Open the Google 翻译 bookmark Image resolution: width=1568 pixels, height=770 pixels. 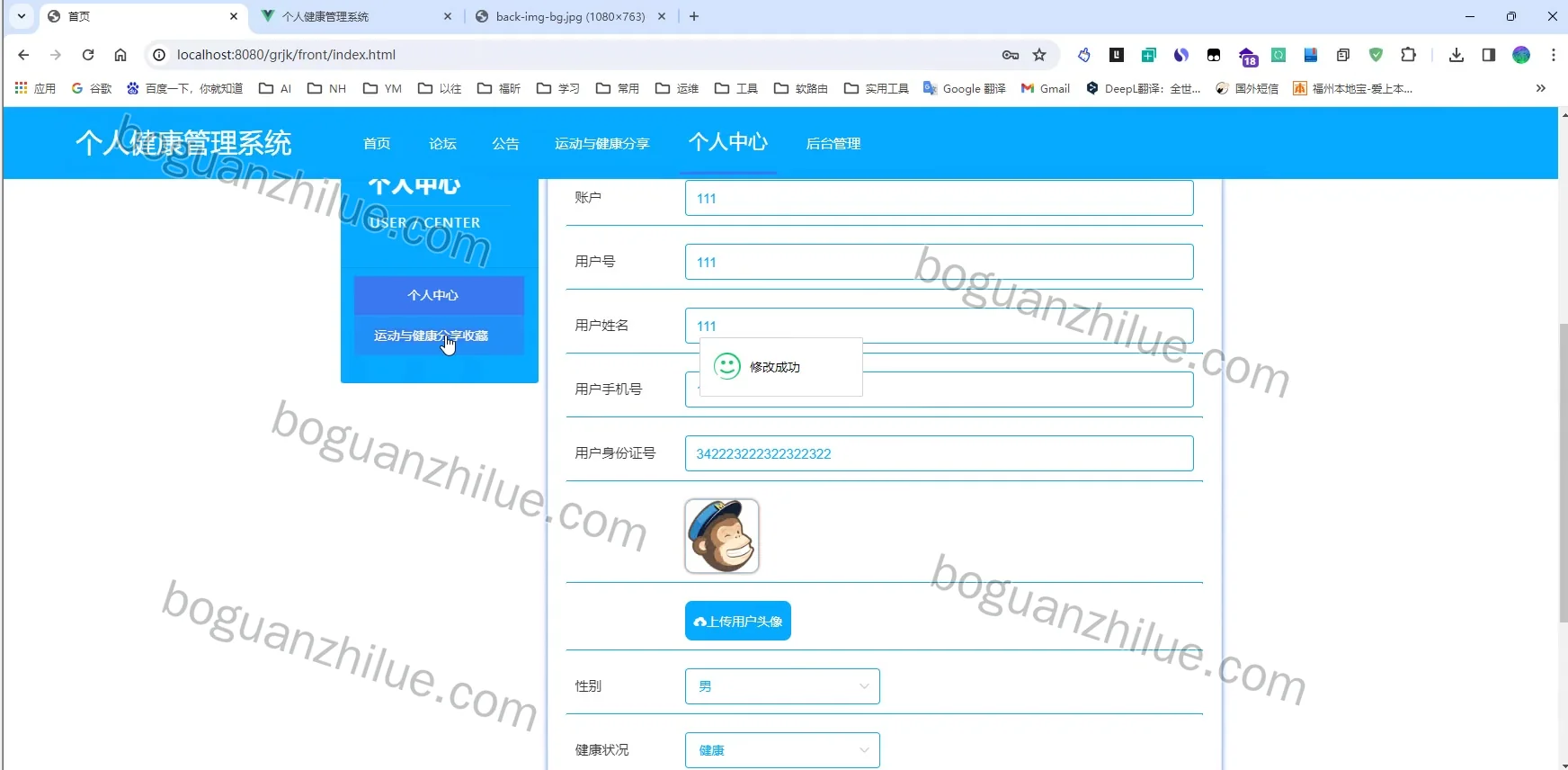click(x=965, y=88)
